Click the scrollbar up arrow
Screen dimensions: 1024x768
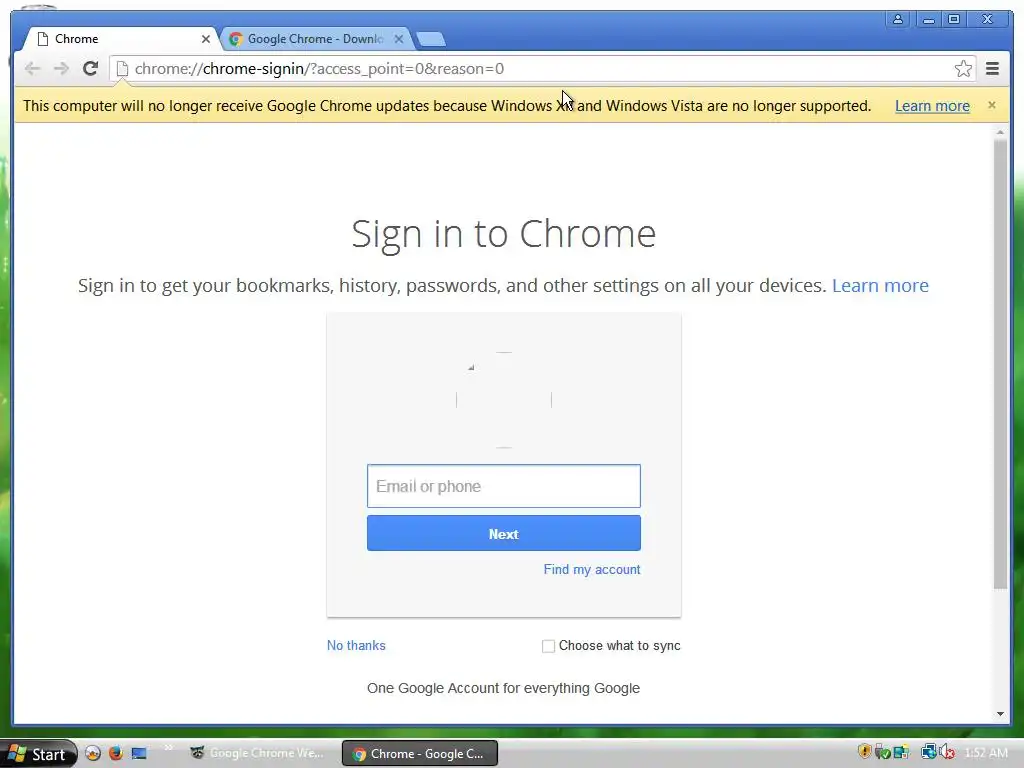(1000, 132)
